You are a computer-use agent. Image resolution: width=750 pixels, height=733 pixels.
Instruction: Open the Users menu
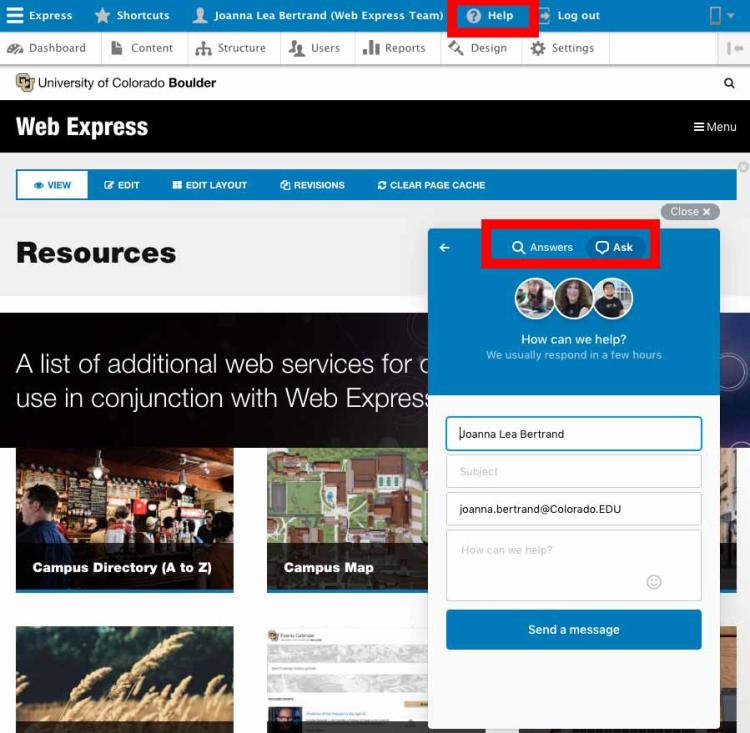click(314, 48)
